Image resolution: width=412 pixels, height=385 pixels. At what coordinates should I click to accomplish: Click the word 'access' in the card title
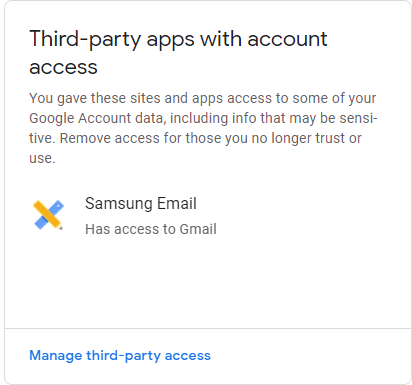[63, 68]
